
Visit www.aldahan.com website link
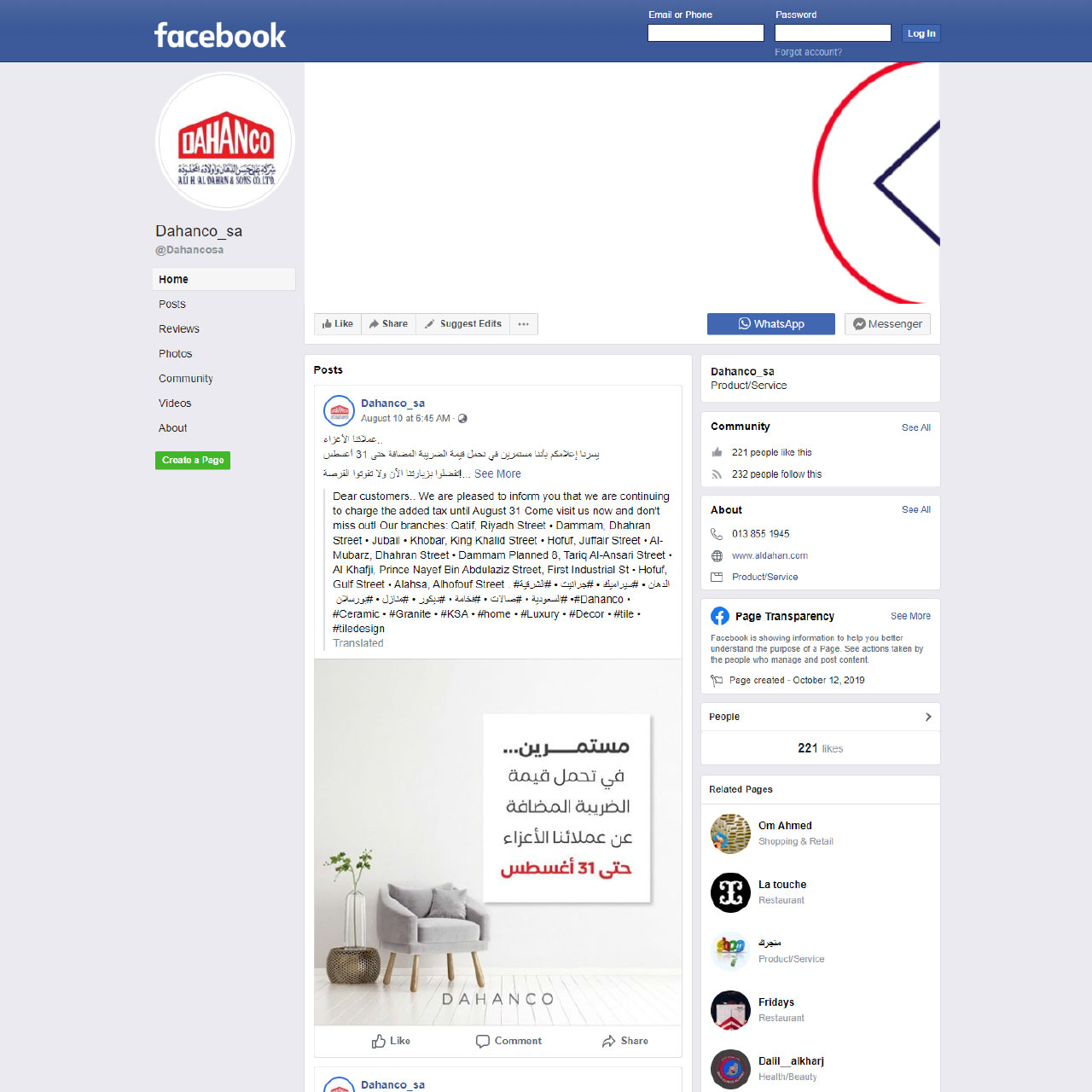point(770,555)
